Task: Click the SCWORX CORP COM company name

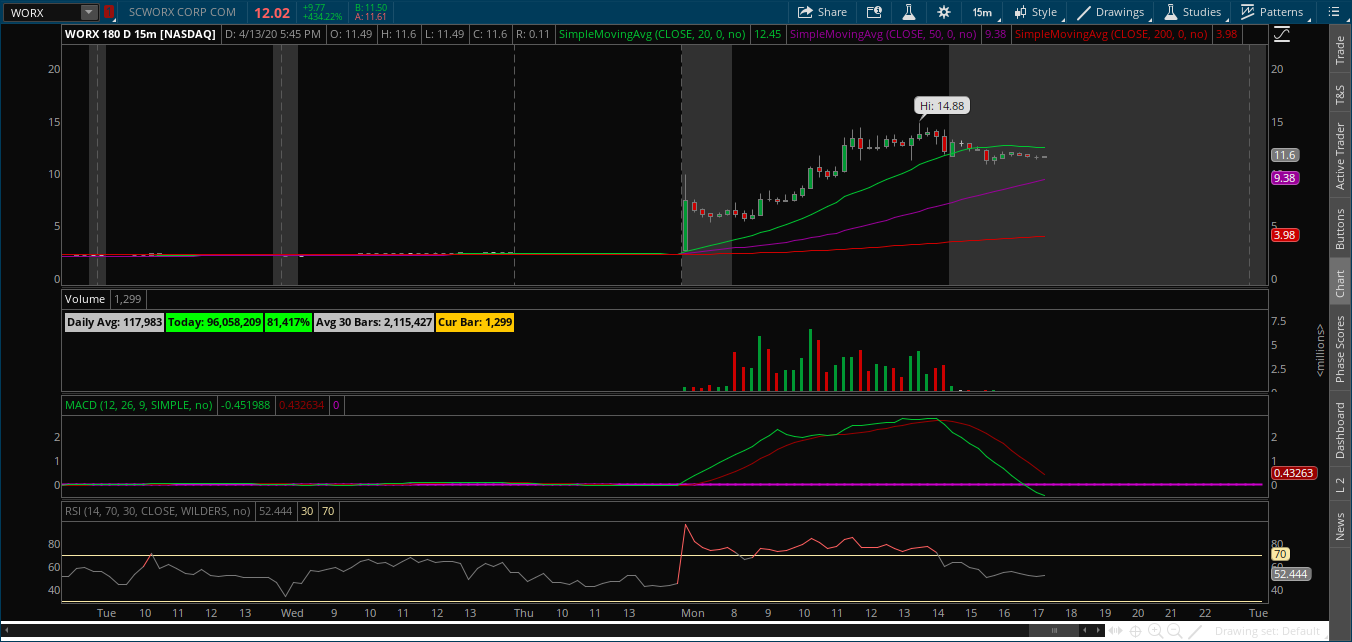Action: click(x=183, y=12)
